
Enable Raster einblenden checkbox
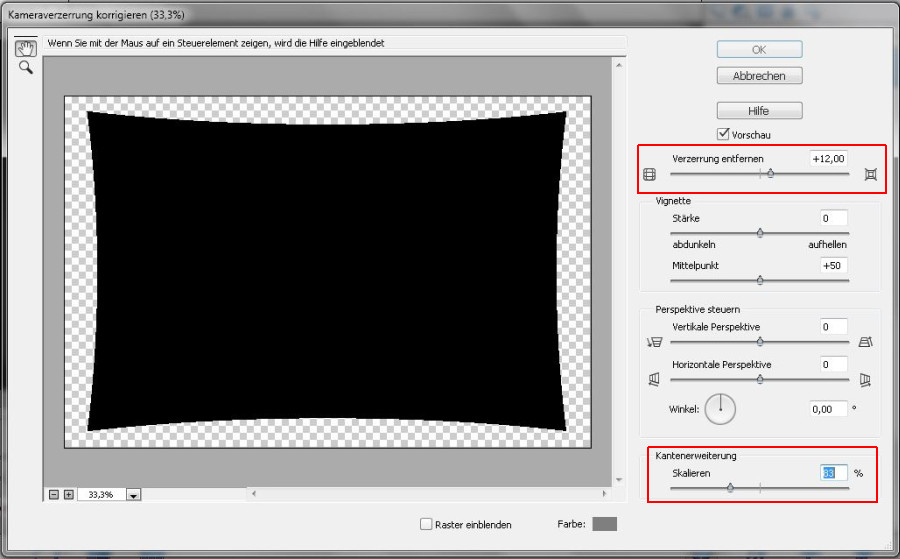pyautogui.click(x=426, y=524)
